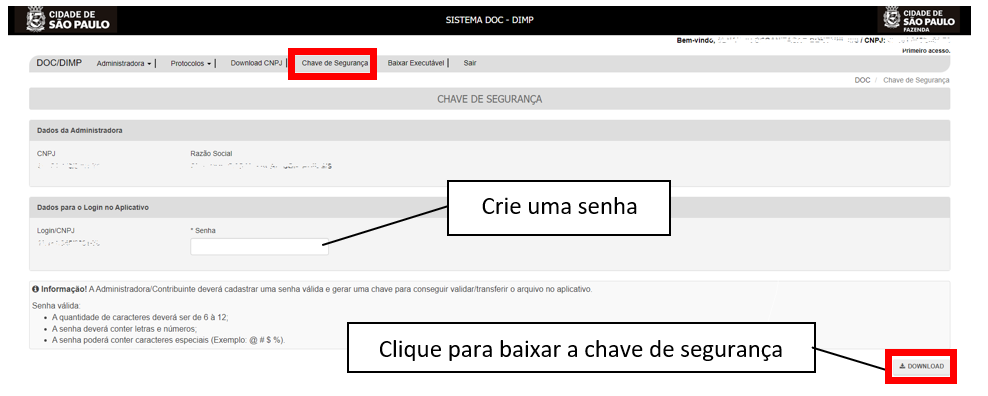The image size is (988, 396).
Task: Click the Dados para o Login panel header
Action: tap(490, 207)
